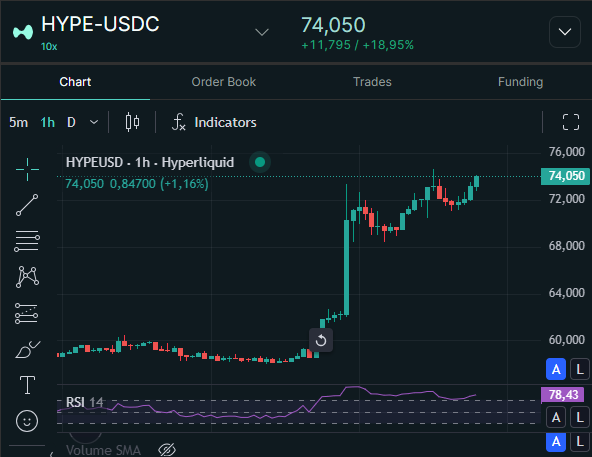Select the crosshair cursor tool
The width and height of the screenshot is (592, 457).
[27, 169]
